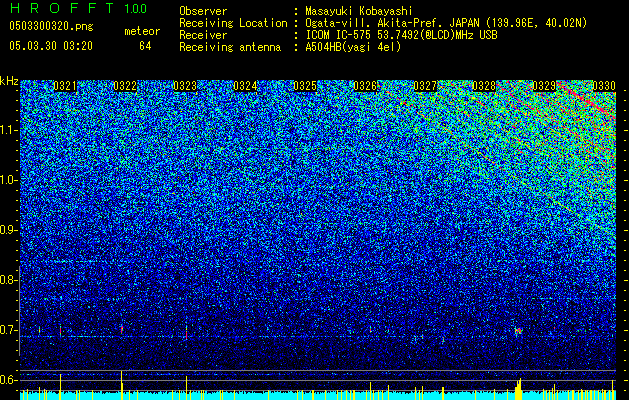Click the kHz axis unit label

[x=9, y=81]
